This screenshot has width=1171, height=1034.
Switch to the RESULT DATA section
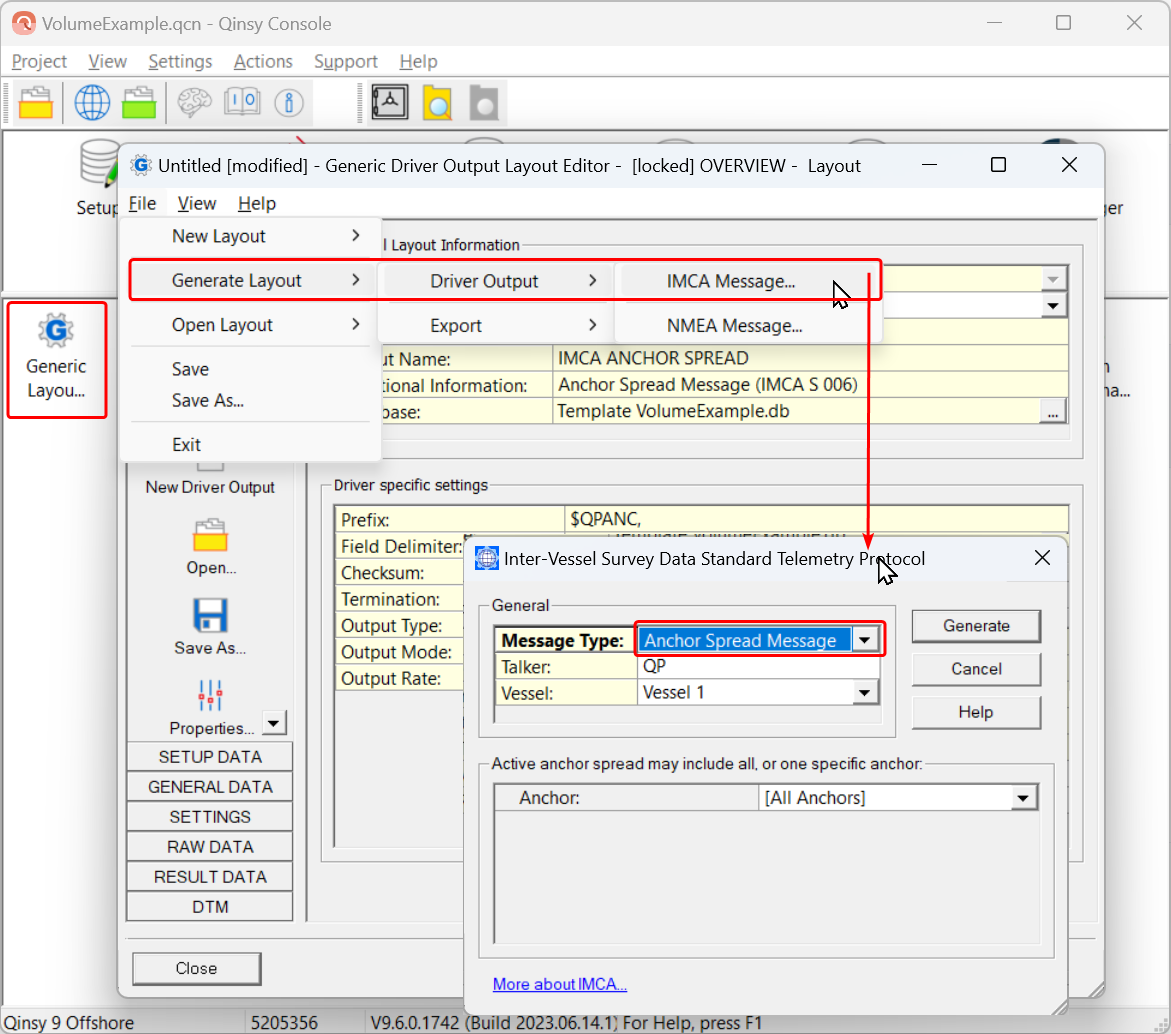210,877
